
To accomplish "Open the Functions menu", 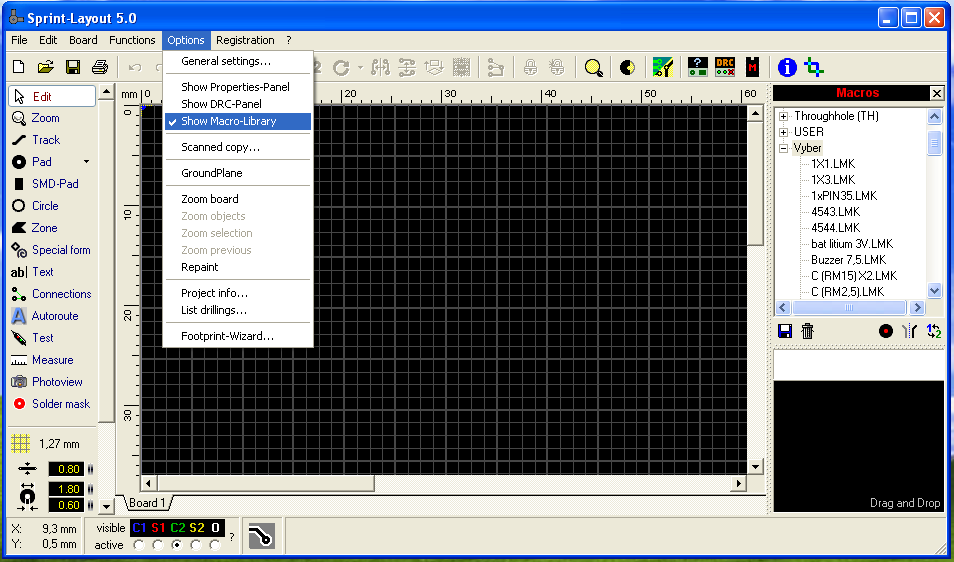I will (132, 40).
